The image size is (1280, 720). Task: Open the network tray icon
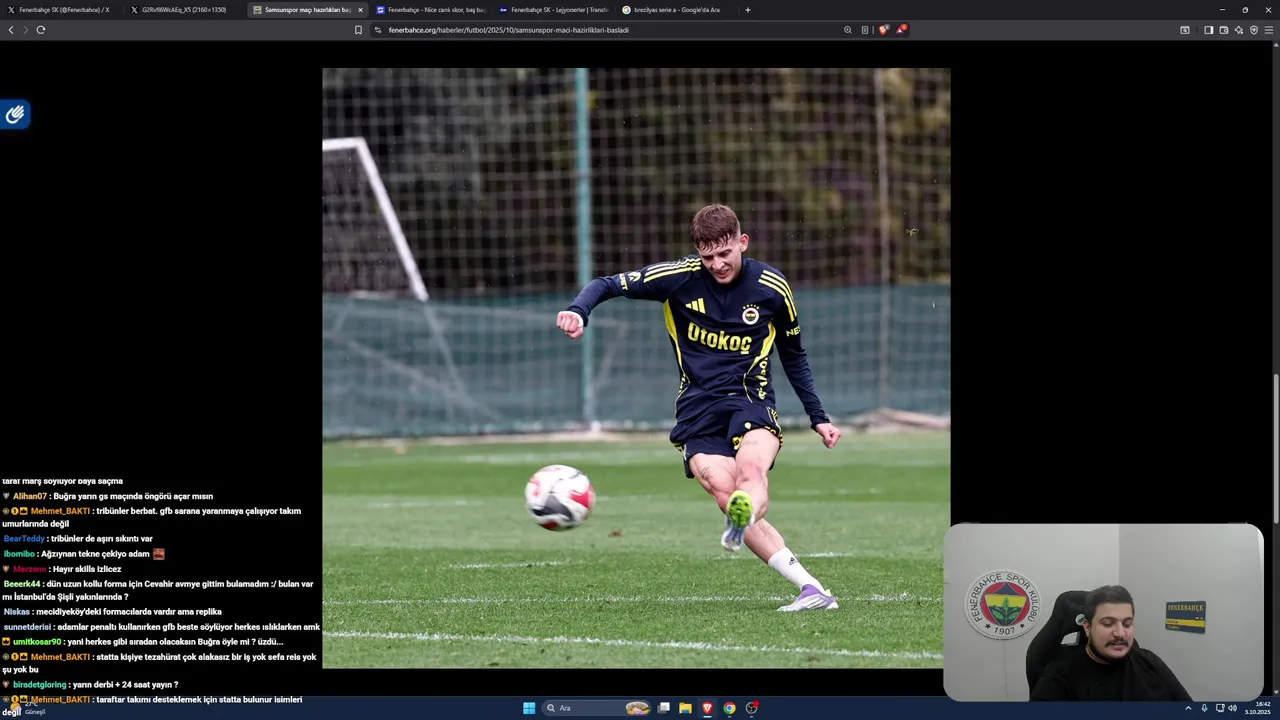tap(1220, 708)
